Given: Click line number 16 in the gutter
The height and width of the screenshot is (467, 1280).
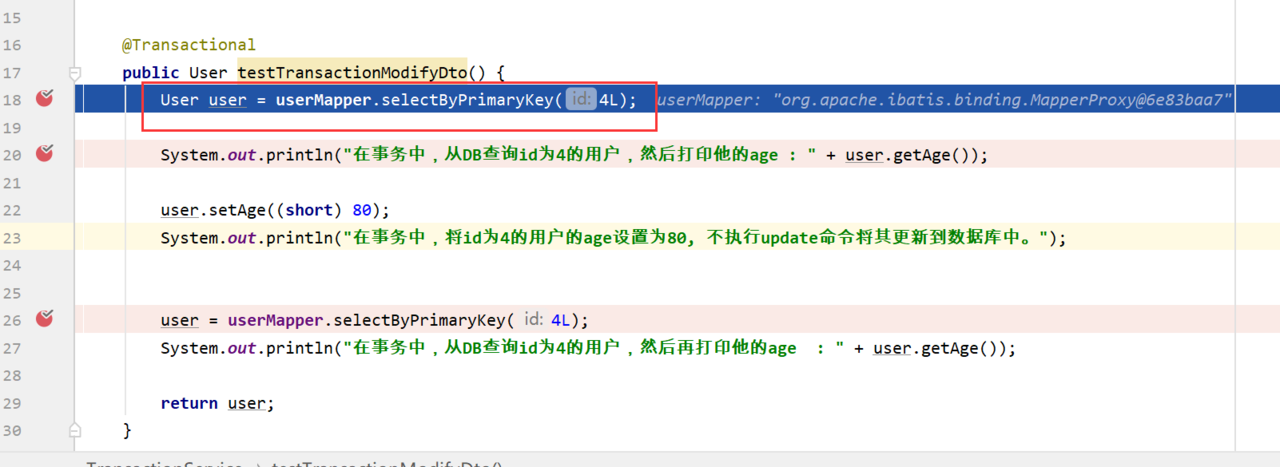Looking at the screenshot, I should coord(12,45).
